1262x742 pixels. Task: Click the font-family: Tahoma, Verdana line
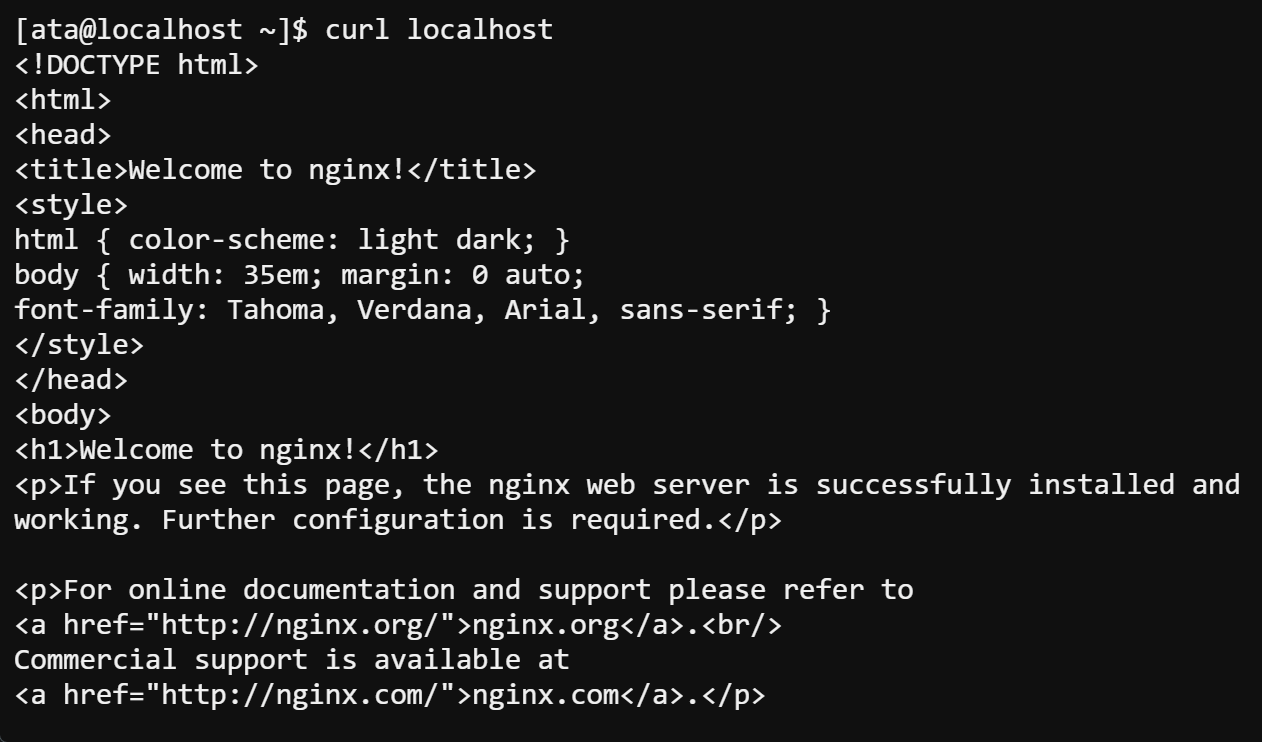pyautogui.click(x=423, y=310)
